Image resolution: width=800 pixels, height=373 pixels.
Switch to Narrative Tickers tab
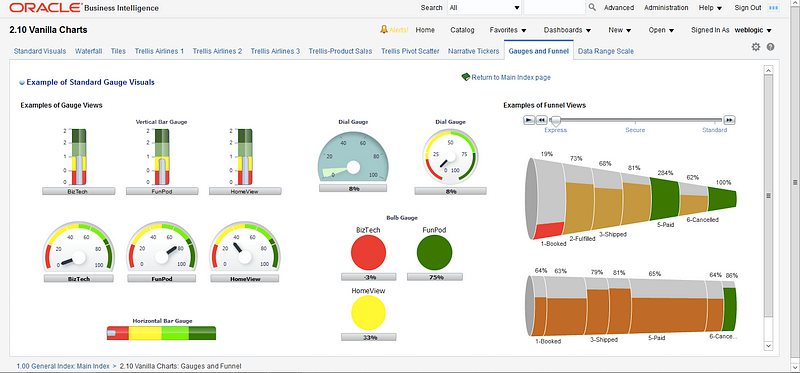point(472,51)
